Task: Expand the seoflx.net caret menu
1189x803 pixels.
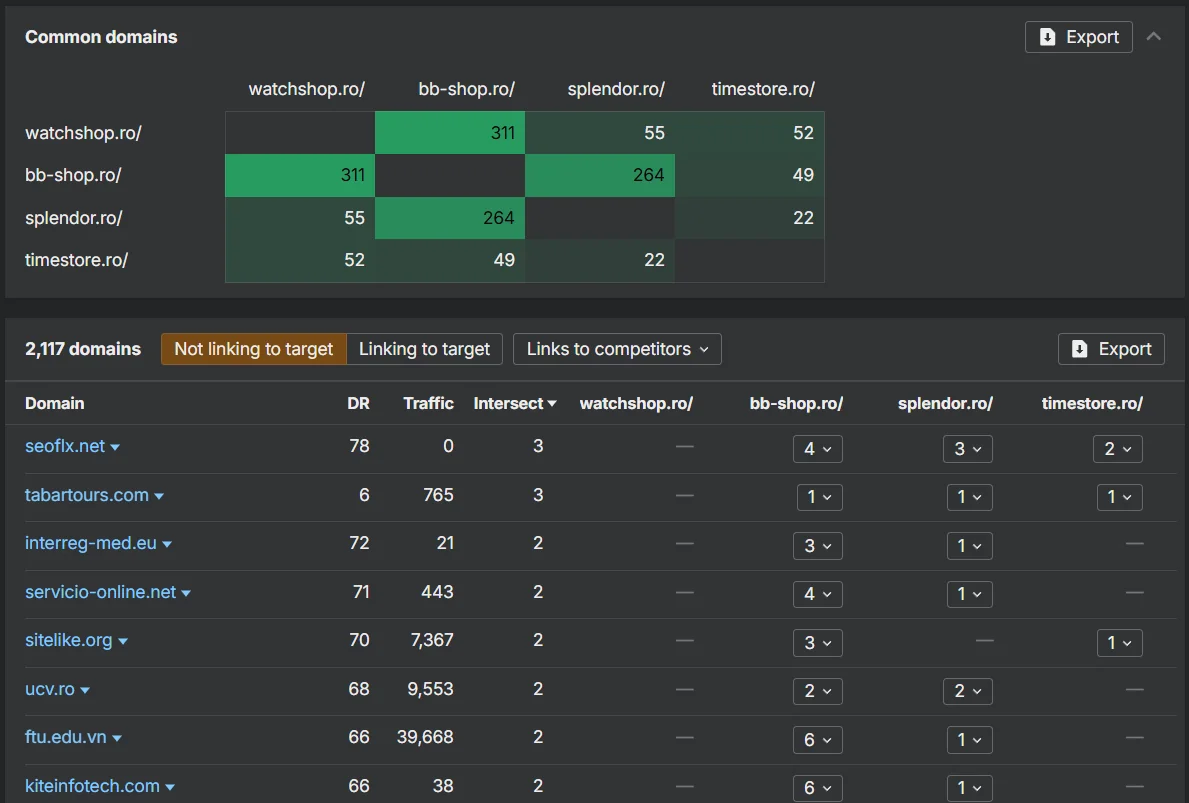Action: (x=115, y=447)
